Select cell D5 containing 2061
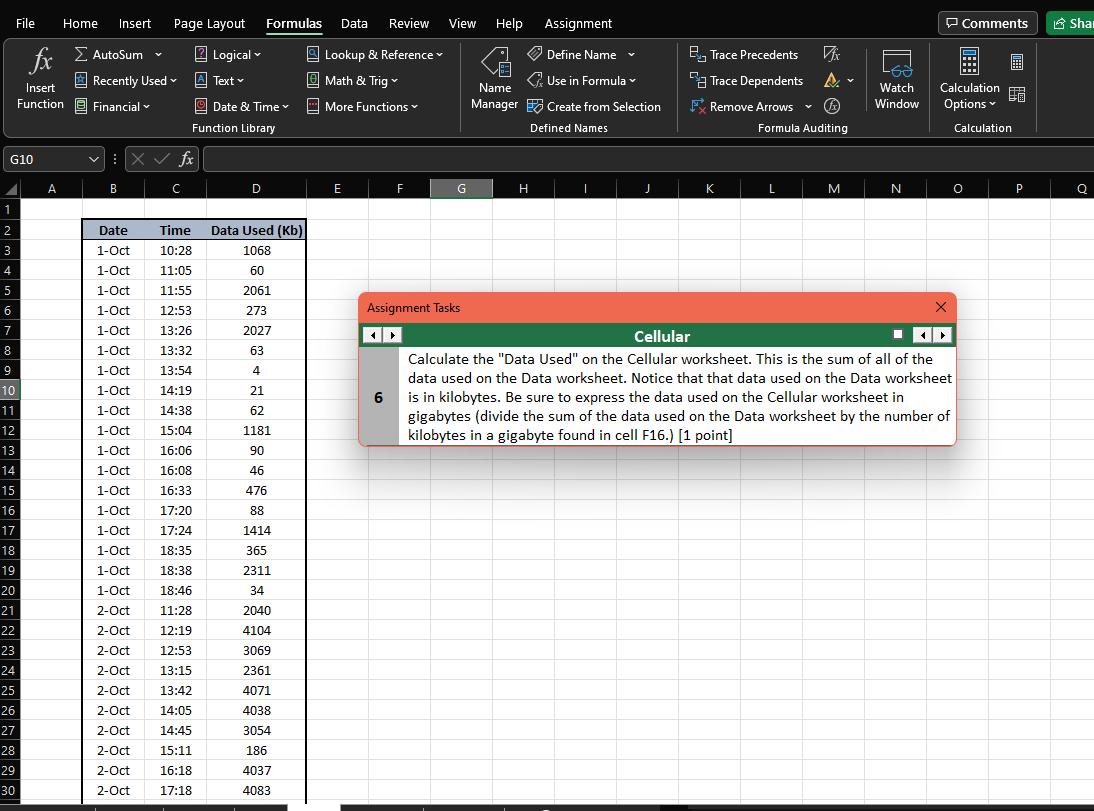 (256, 290)
